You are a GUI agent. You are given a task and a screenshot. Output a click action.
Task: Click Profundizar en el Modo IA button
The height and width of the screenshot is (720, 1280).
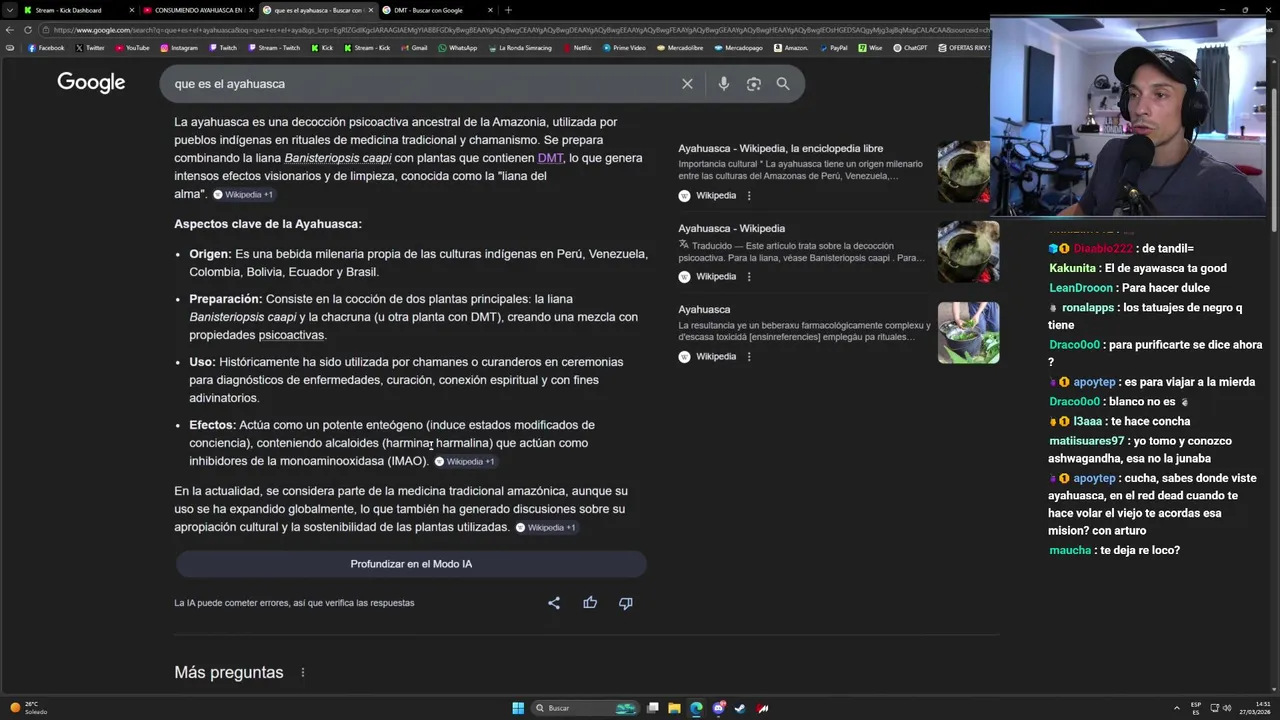pyautogui.click(x=411, y=564)
